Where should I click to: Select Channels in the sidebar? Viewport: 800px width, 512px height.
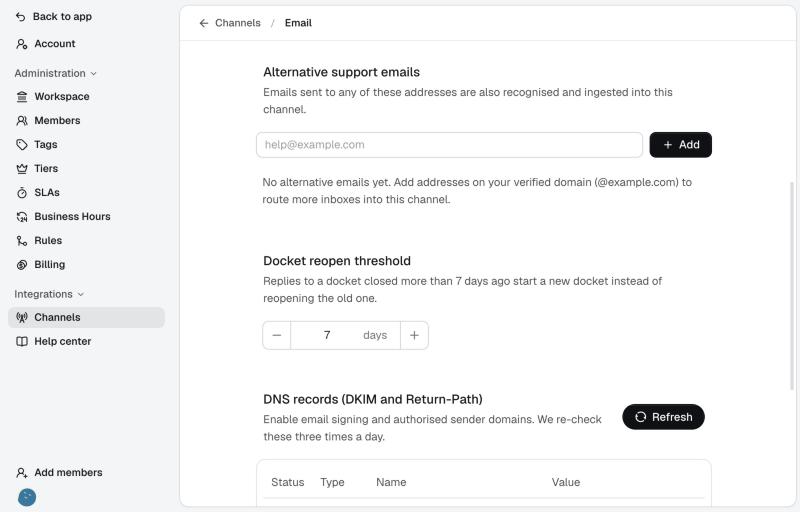(86, 317)
